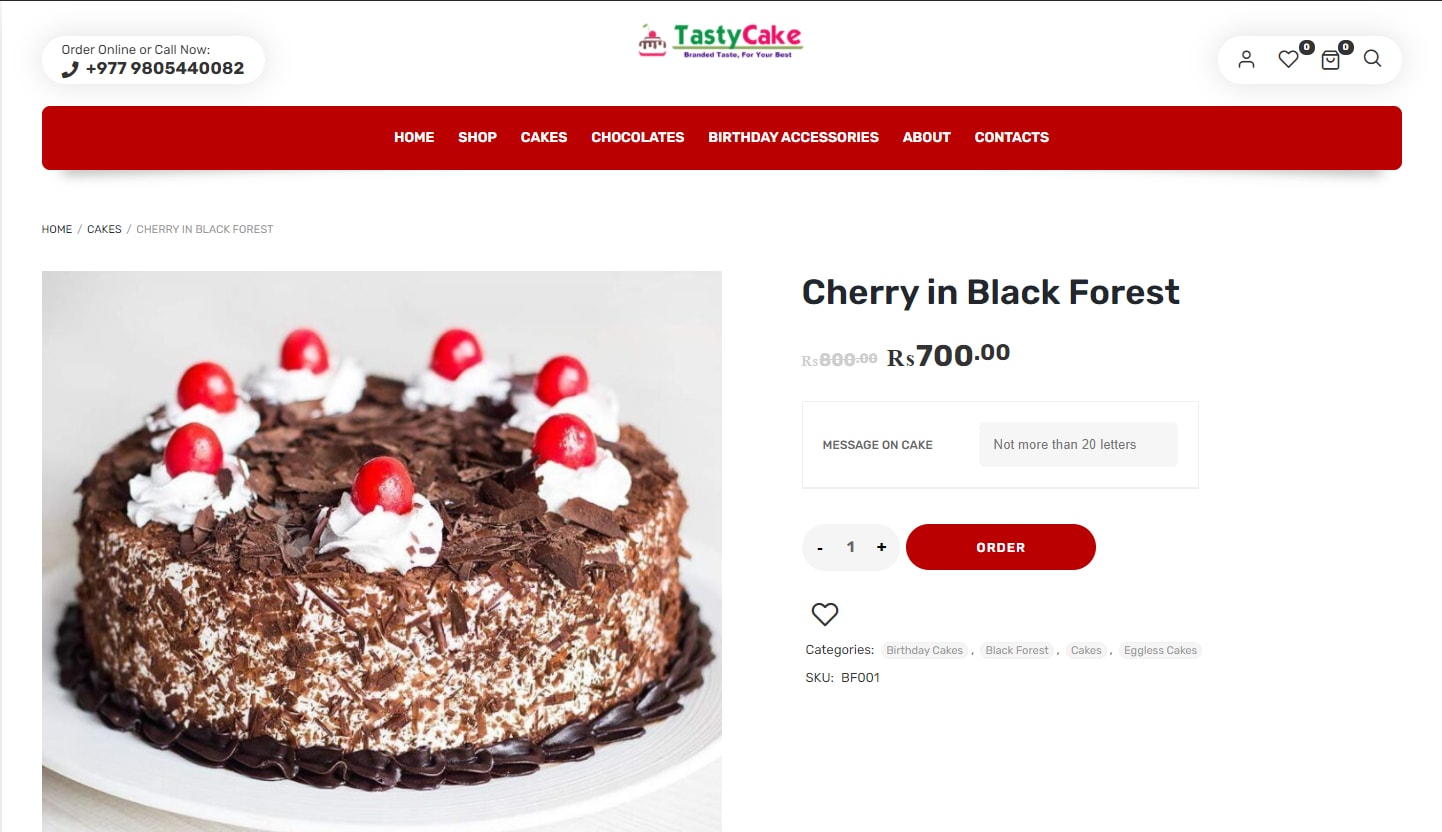Click the phone handset icon
Viewport: 1442px width, 832px height.
click(x=70, y=69)
